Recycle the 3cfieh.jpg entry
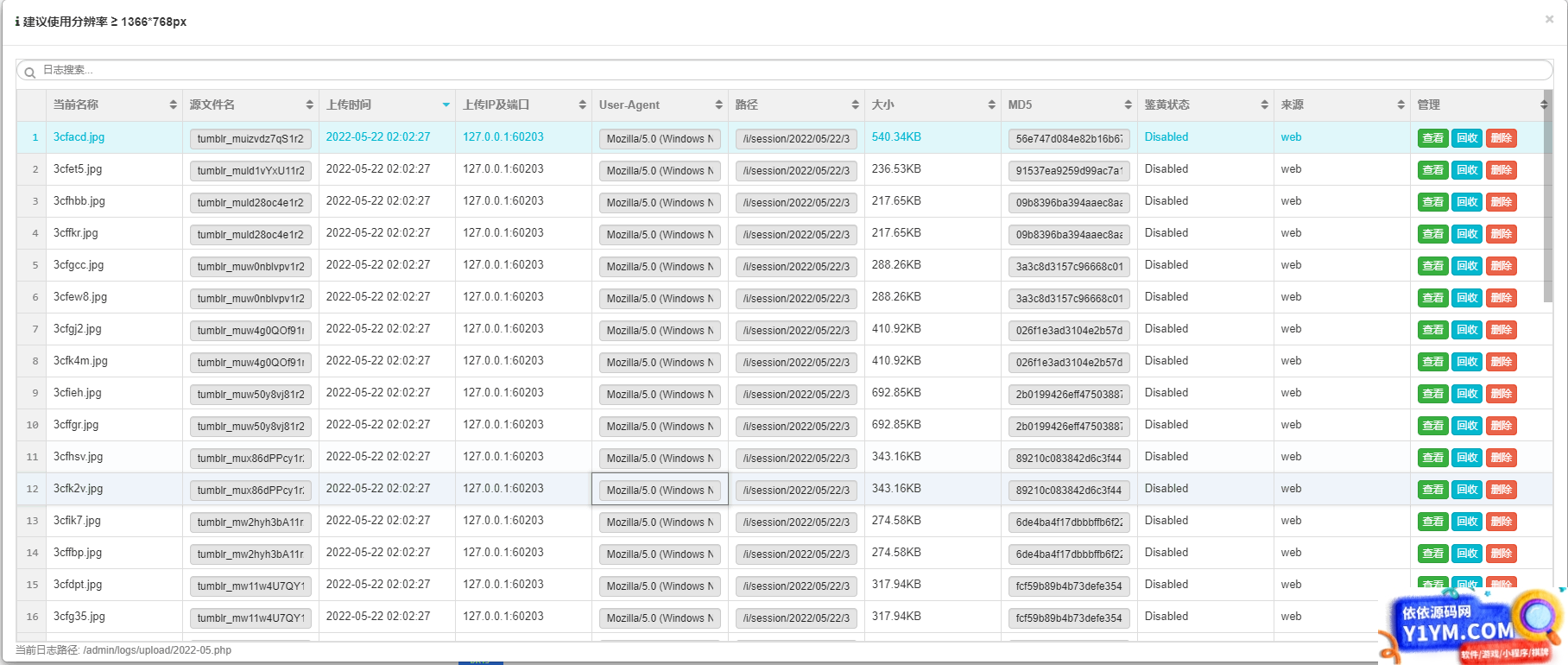Screen dimensions: 1568x665 [1467, 394]
